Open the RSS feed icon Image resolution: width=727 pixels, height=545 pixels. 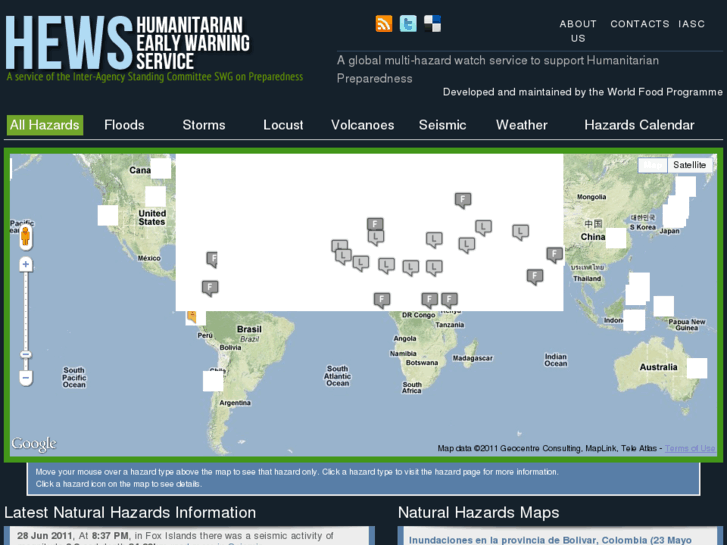[x=384, y=24]
